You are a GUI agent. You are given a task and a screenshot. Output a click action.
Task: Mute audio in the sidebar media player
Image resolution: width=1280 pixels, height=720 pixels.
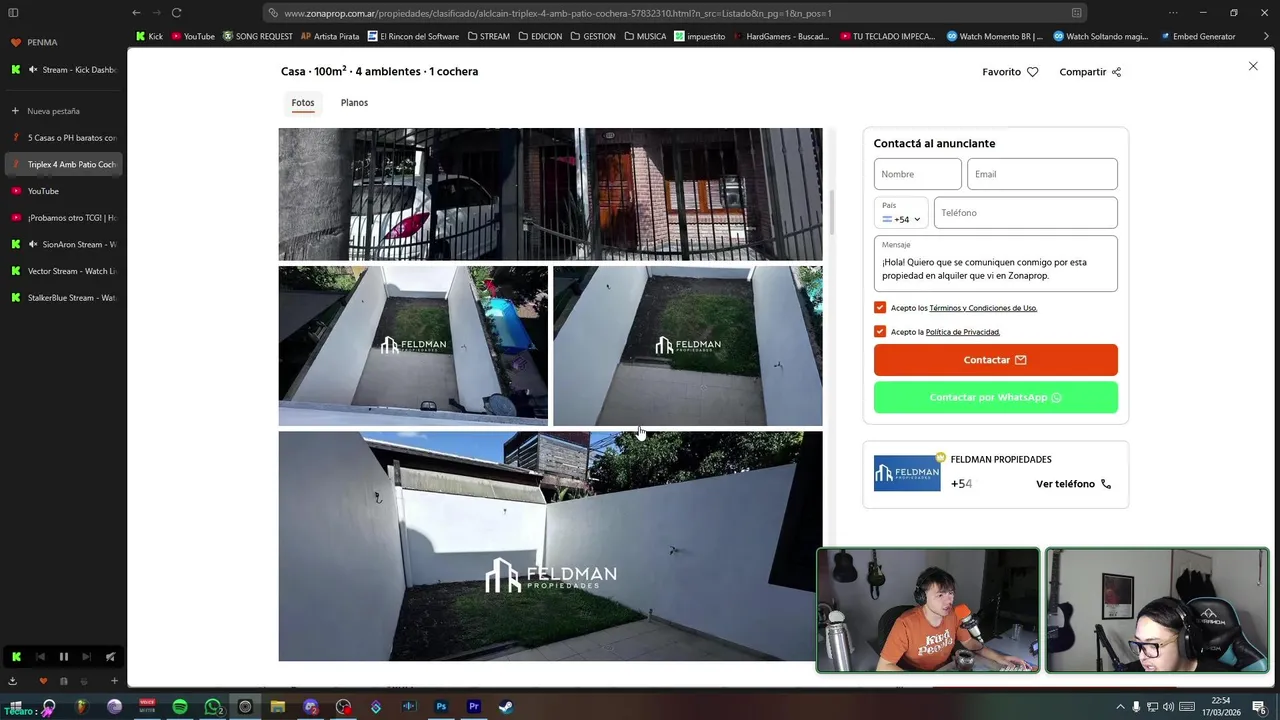pos(110,657)
